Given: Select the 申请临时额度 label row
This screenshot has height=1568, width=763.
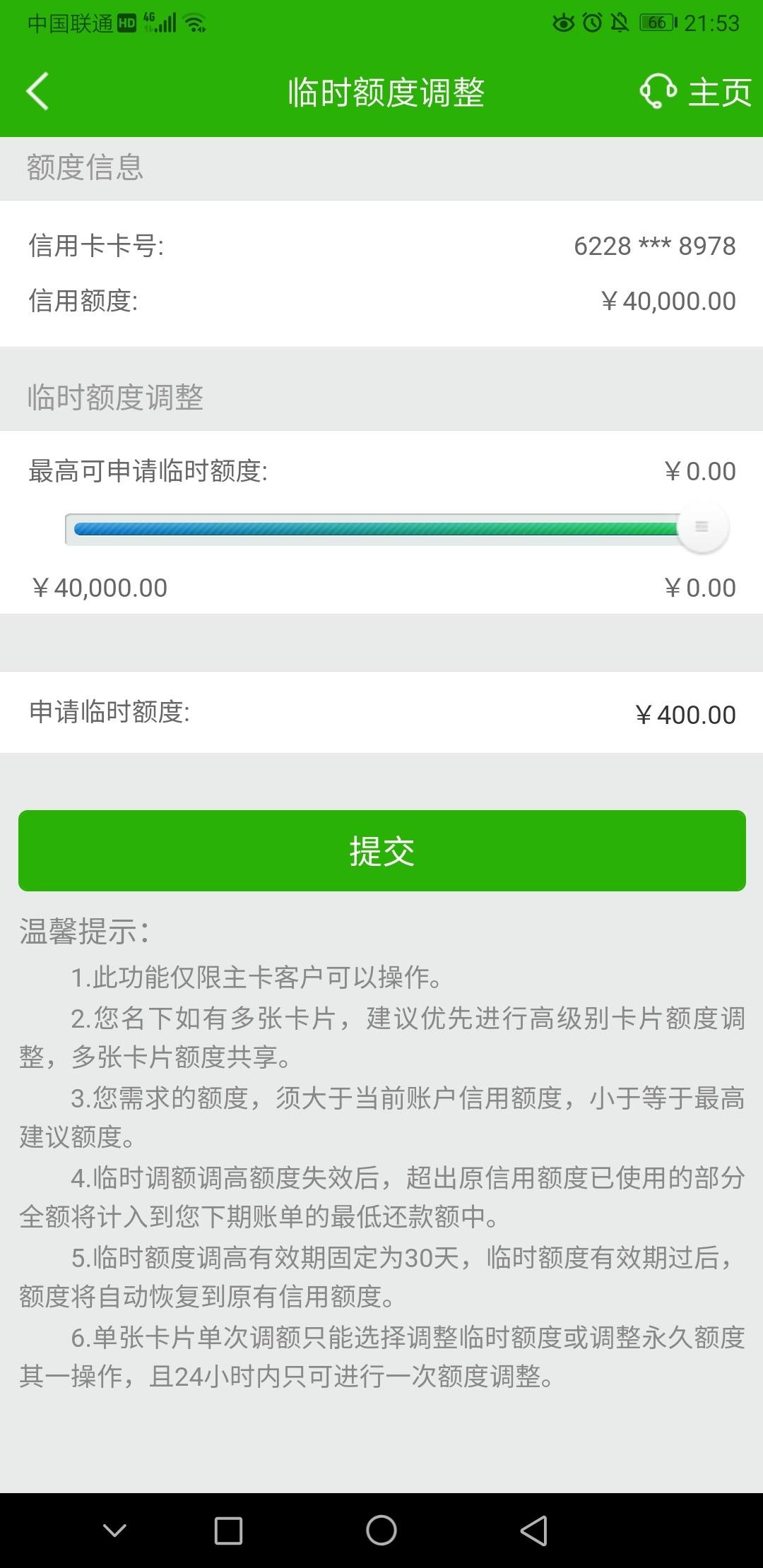Looking at the screenshot, I should pyautogui.click(x=381, y=712).
